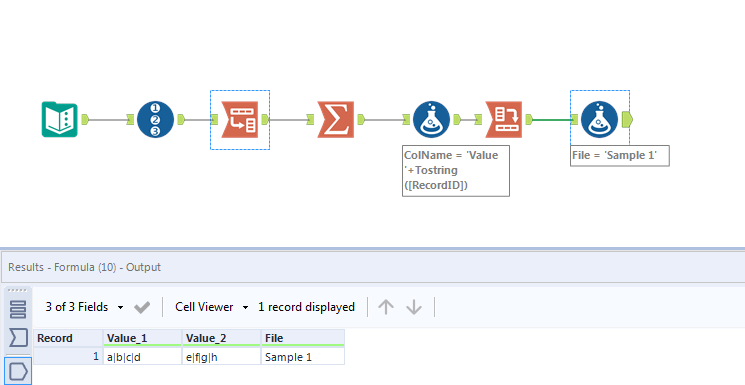
Task: Select the Text To Columns tool
Action: pyautogui.click(x=240, y=119)
